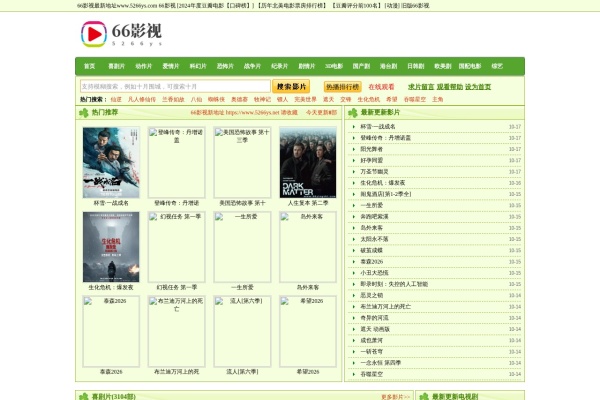Open the 【历年北美电影票房排行榜】 top link
This screenshot has width=600, height=400.
point(292,6)
